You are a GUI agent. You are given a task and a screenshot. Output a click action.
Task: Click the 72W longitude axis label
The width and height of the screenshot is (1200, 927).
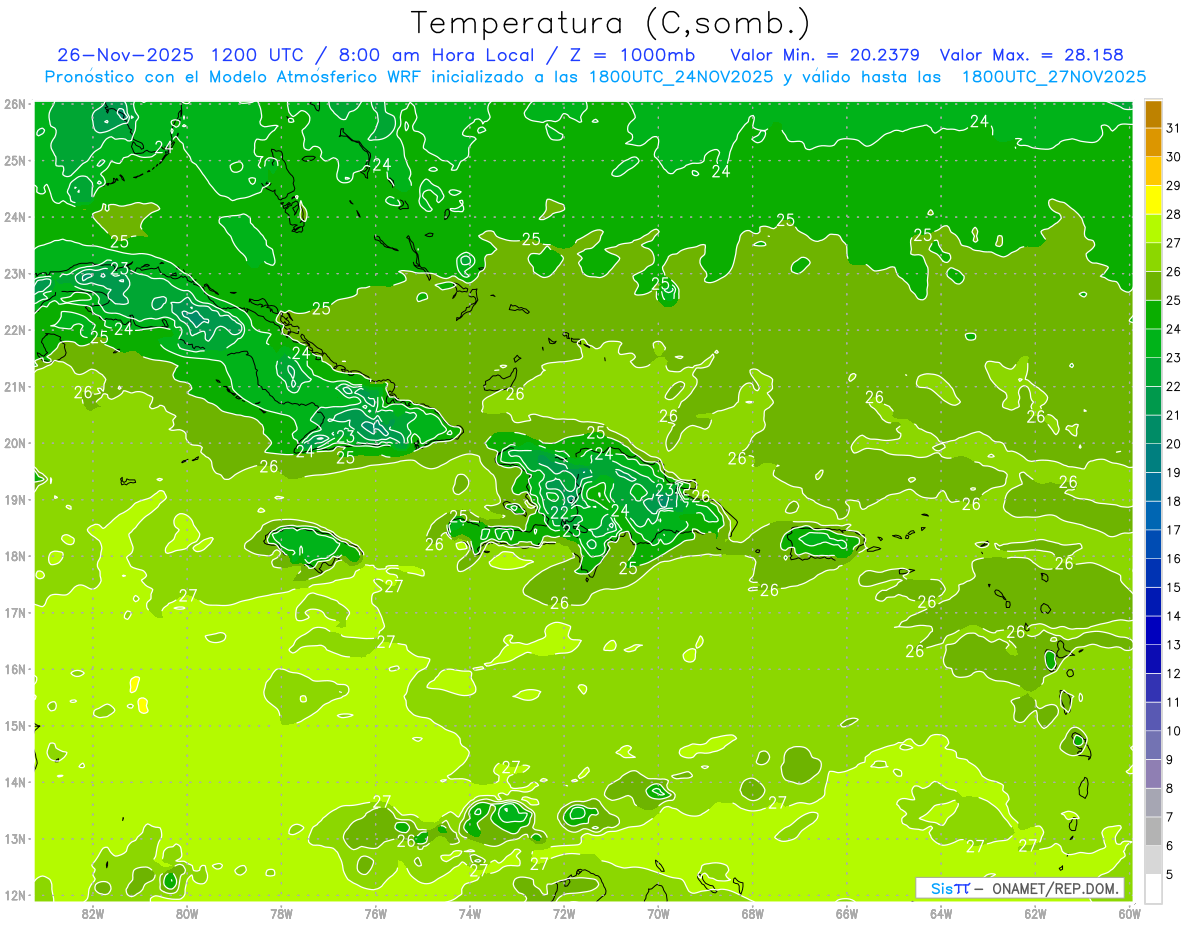tap(564, 913)
